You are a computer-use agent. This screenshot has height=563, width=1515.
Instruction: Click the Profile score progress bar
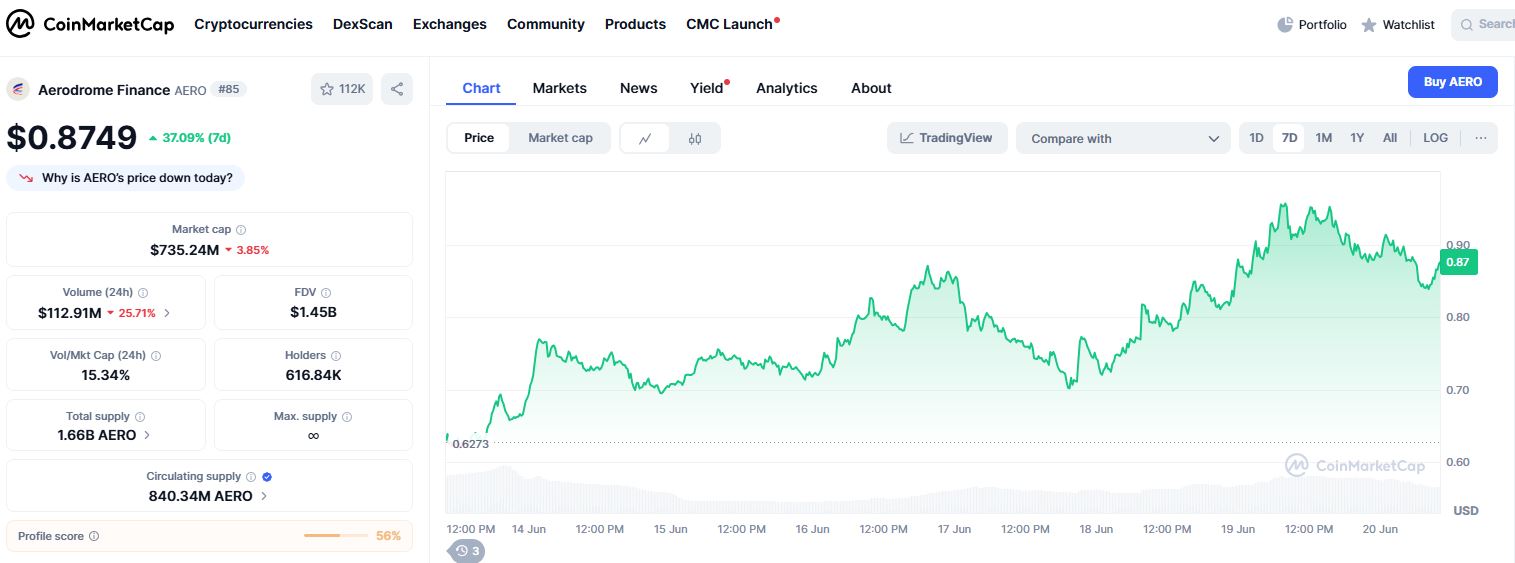pyautogui.click(x=336, y=536)
